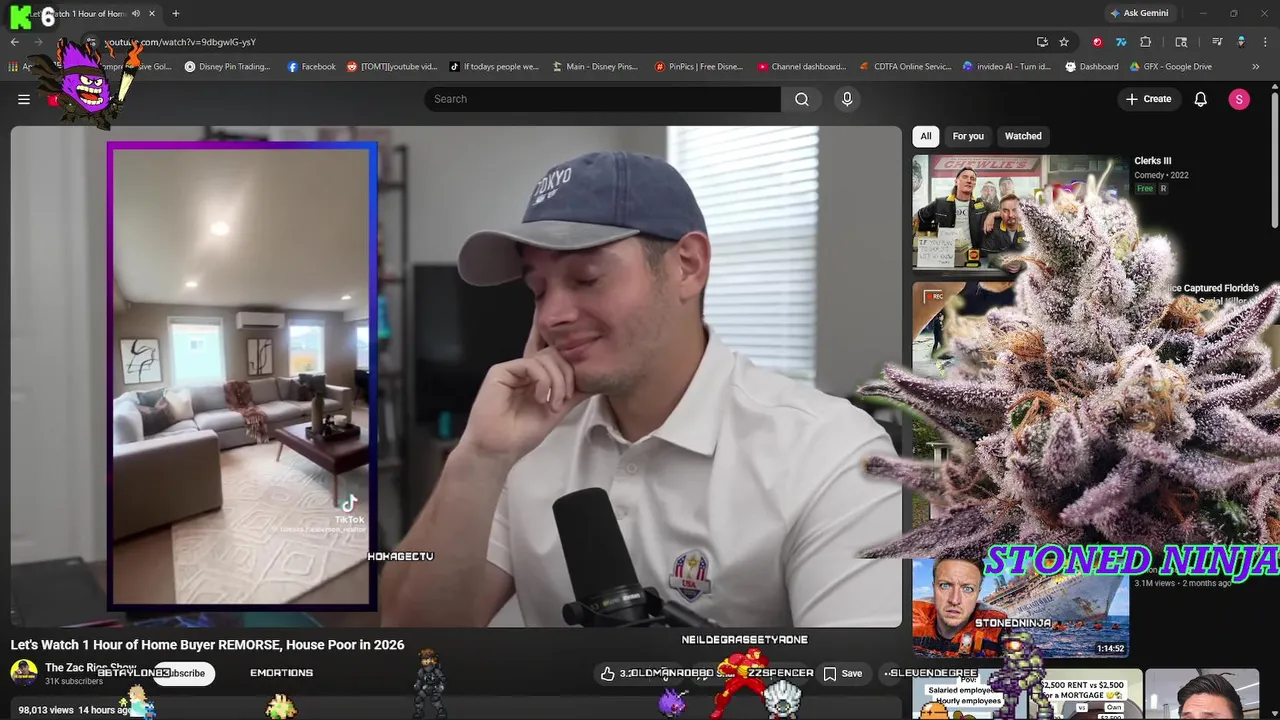Open the $2,500 RENT vs MORTGAGE thumbnail

[1085, 695]
